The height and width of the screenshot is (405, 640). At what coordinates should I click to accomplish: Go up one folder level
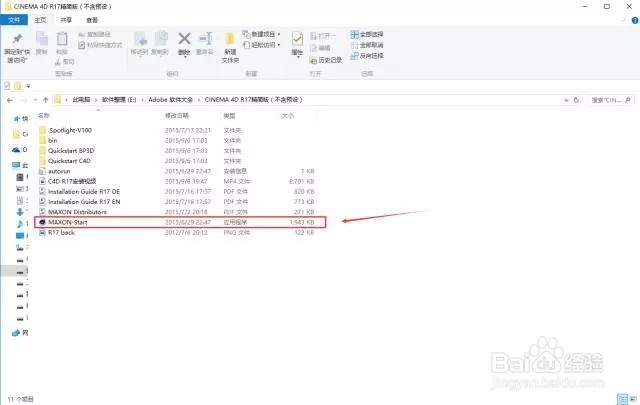(45, 100)
